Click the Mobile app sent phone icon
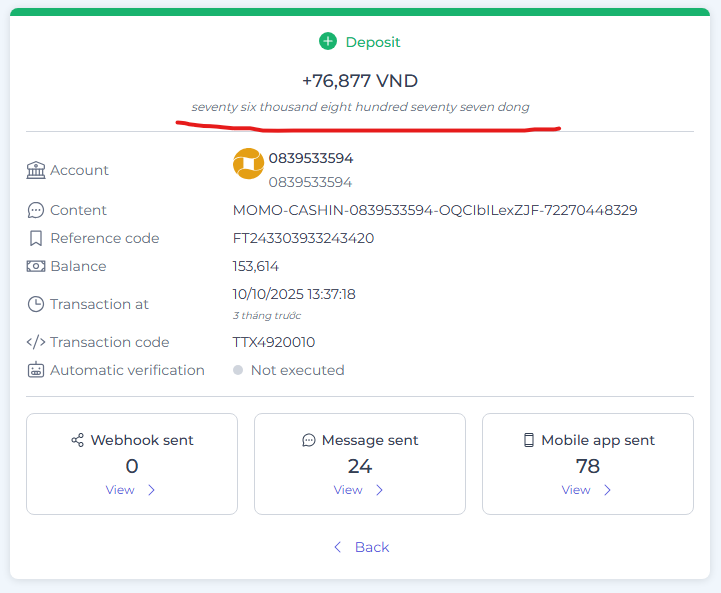The image size is (721, 593). point(529,440)
